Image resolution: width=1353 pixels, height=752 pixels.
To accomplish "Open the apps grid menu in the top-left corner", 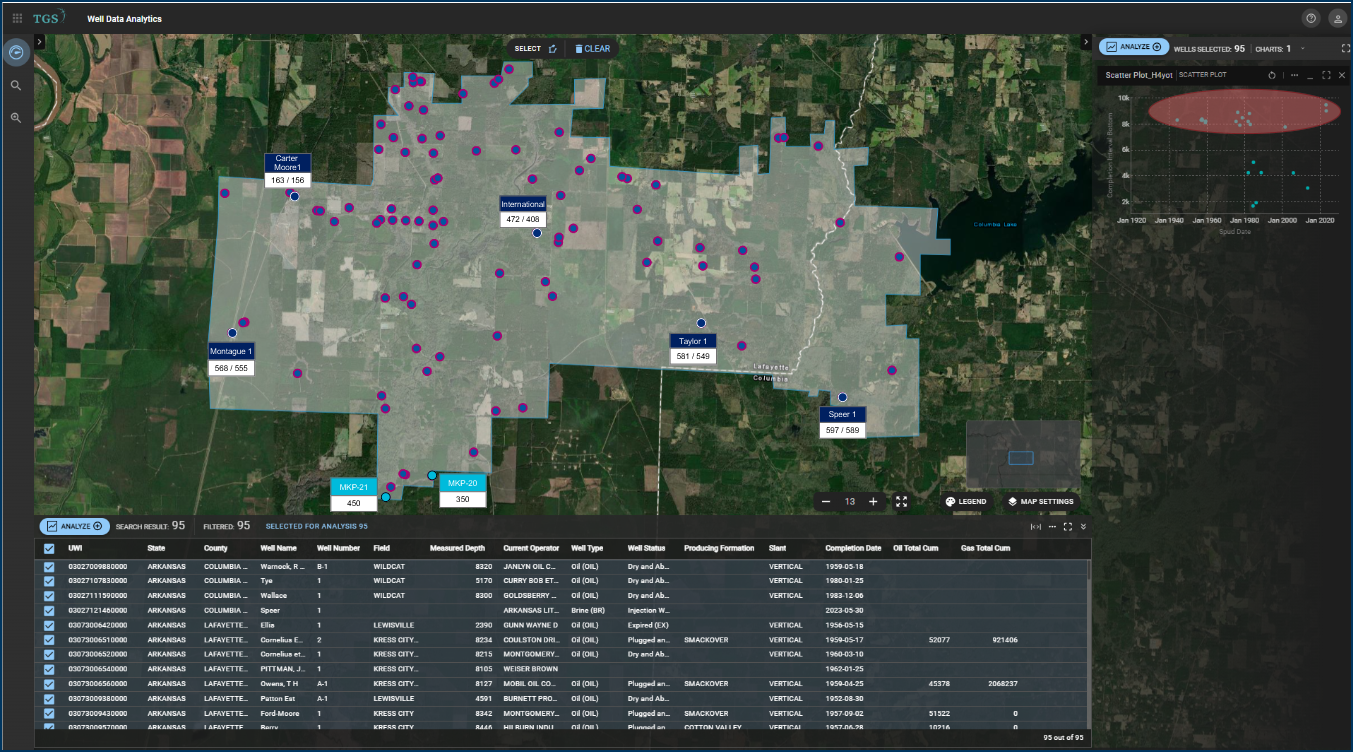I will (15, 17).
